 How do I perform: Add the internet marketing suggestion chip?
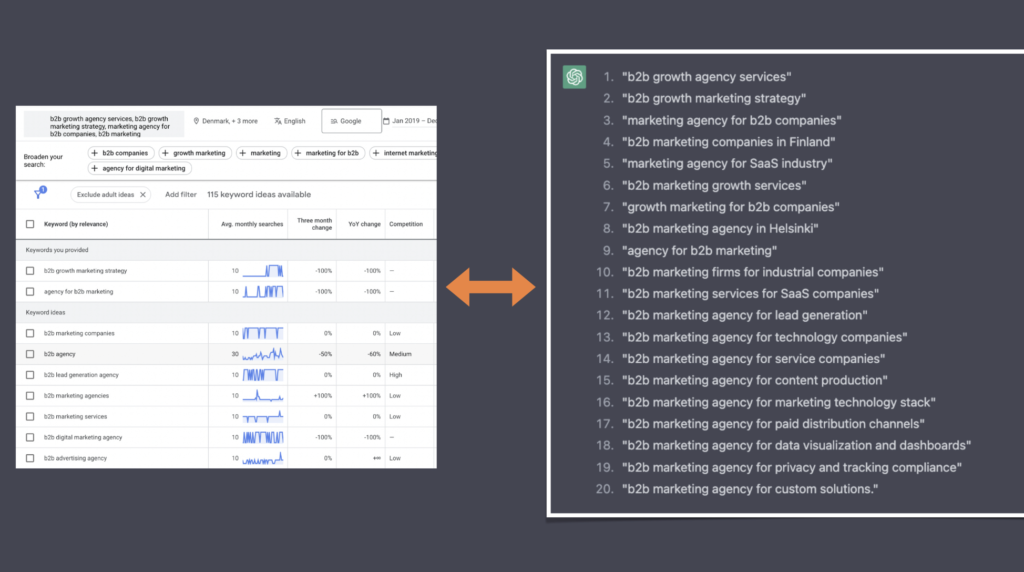pos(405,153)
